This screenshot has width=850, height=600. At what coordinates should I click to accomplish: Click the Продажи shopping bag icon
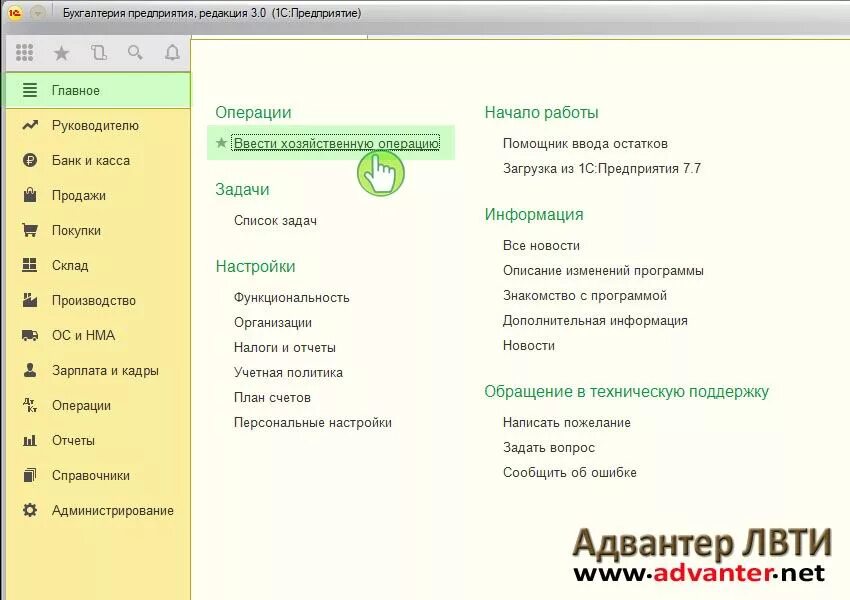(x=30, y=195)
